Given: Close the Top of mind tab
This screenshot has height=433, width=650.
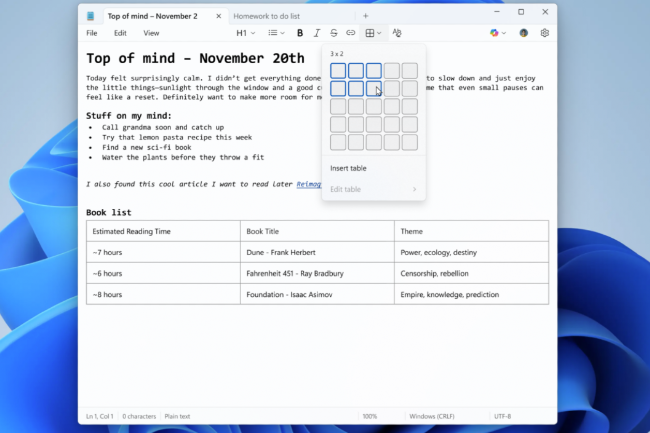Looking at the screenshot, I should coord(216,16).
